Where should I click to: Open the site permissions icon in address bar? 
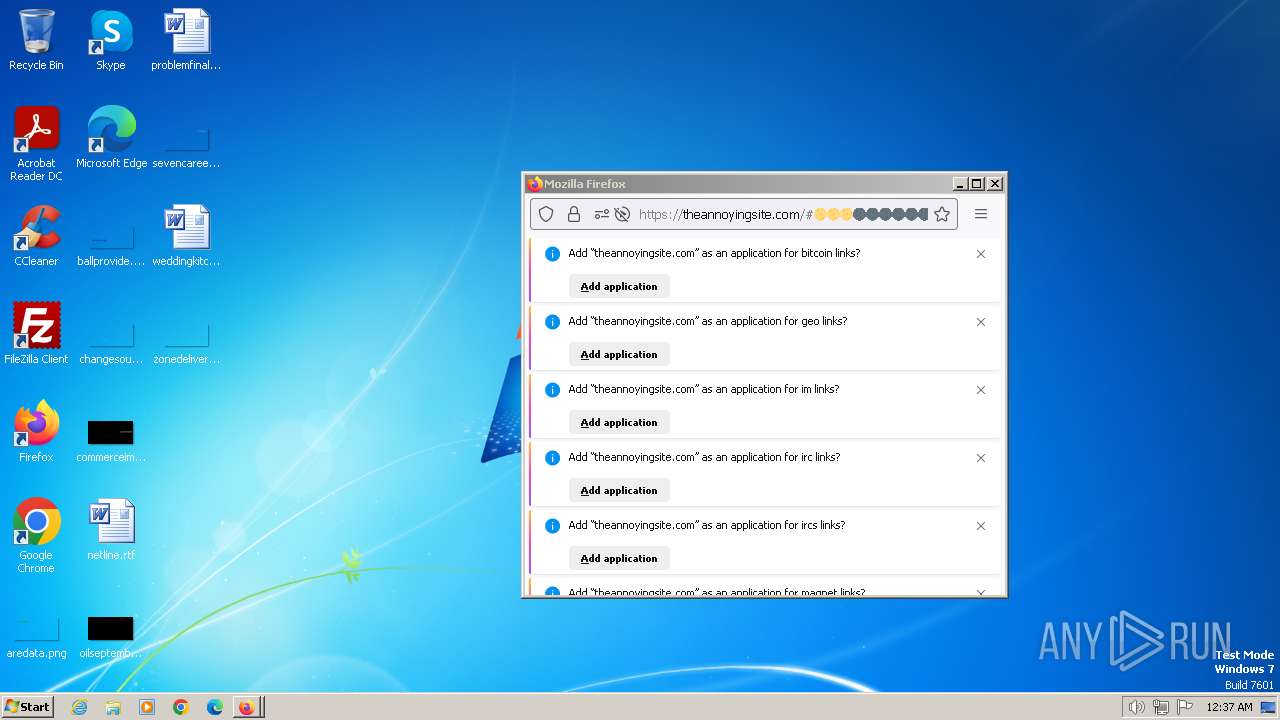[x=601, y=214]
